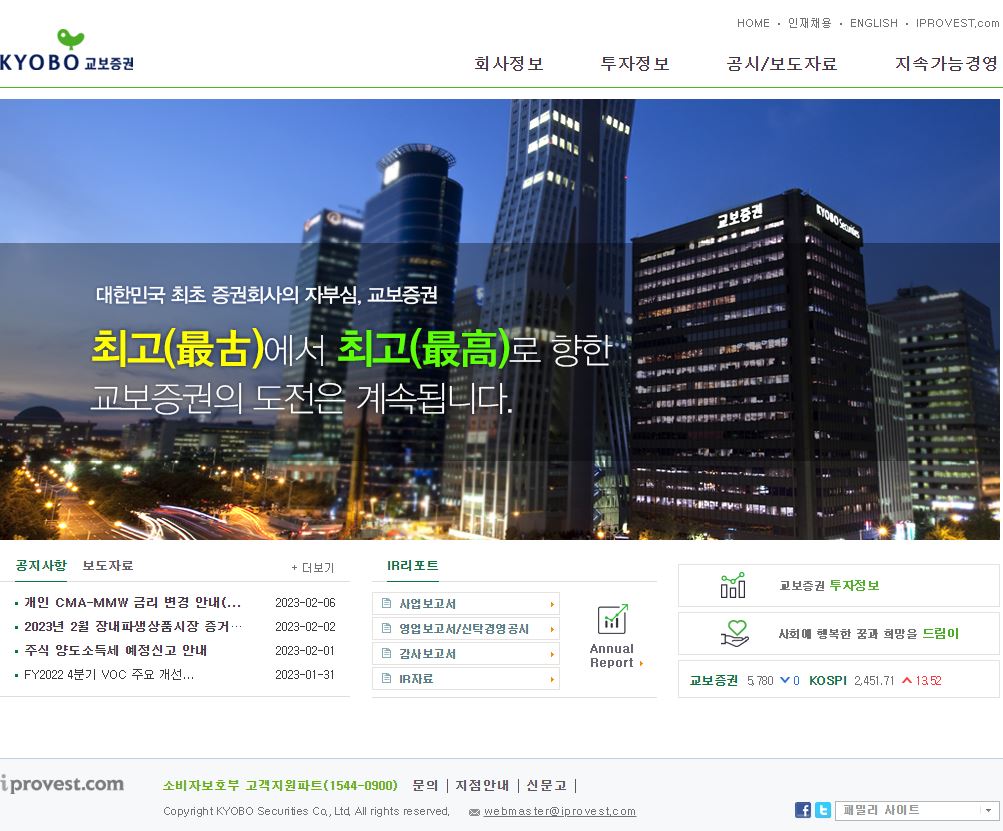
Task: Click the document icon next to 영업보고서/신탁경영공시
Action: tap(386, 628)
